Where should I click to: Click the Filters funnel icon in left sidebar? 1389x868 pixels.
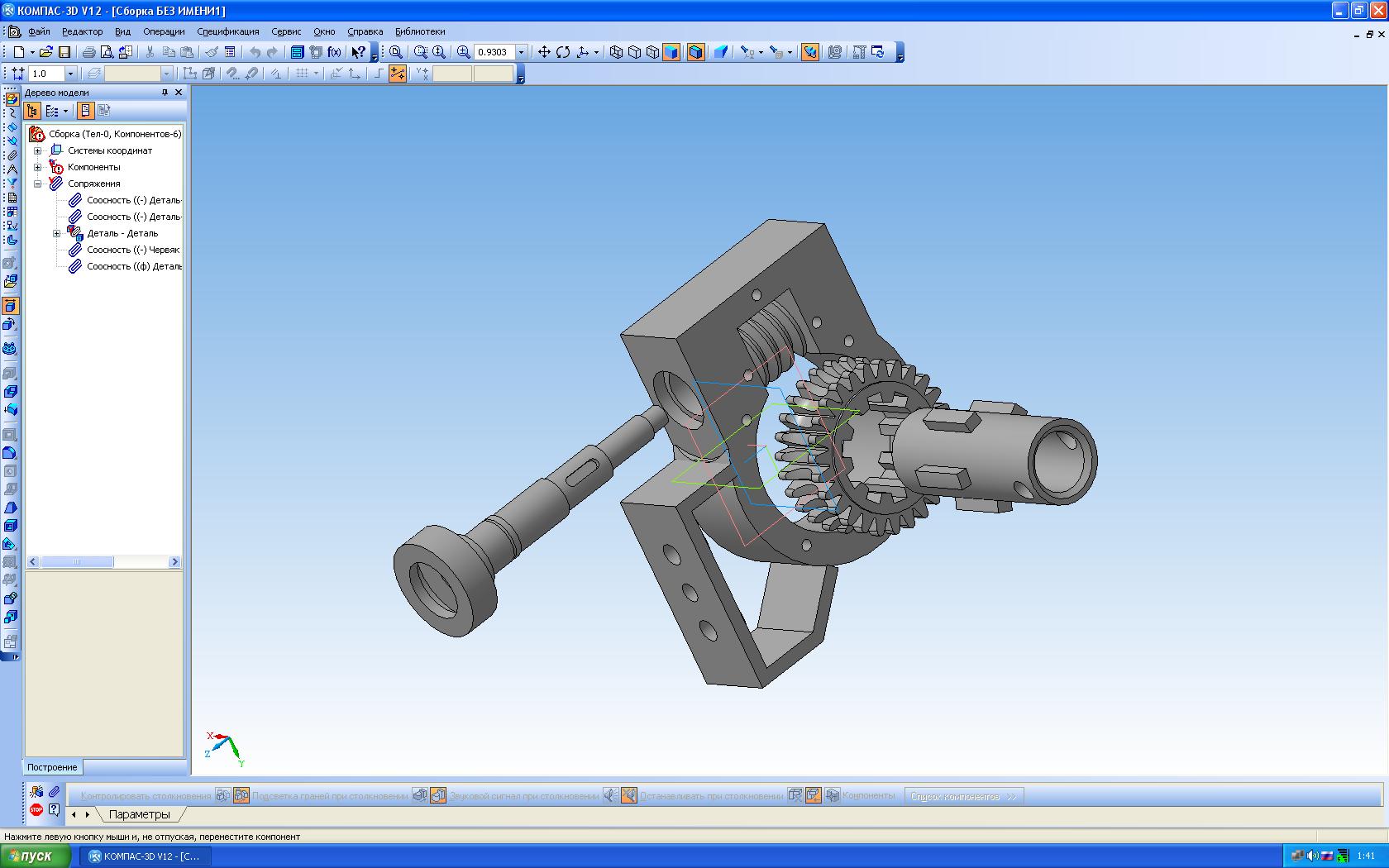(x=12, y=184)
